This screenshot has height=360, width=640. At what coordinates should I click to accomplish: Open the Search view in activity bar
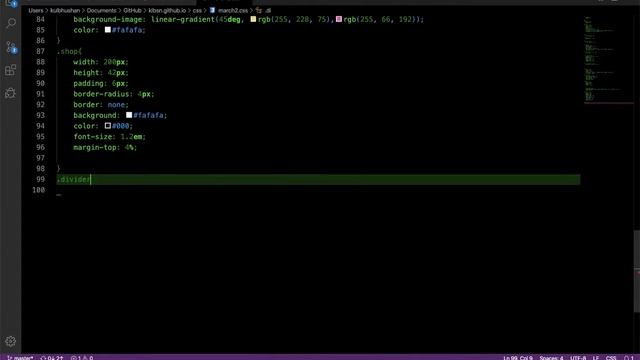click(11, 23)
